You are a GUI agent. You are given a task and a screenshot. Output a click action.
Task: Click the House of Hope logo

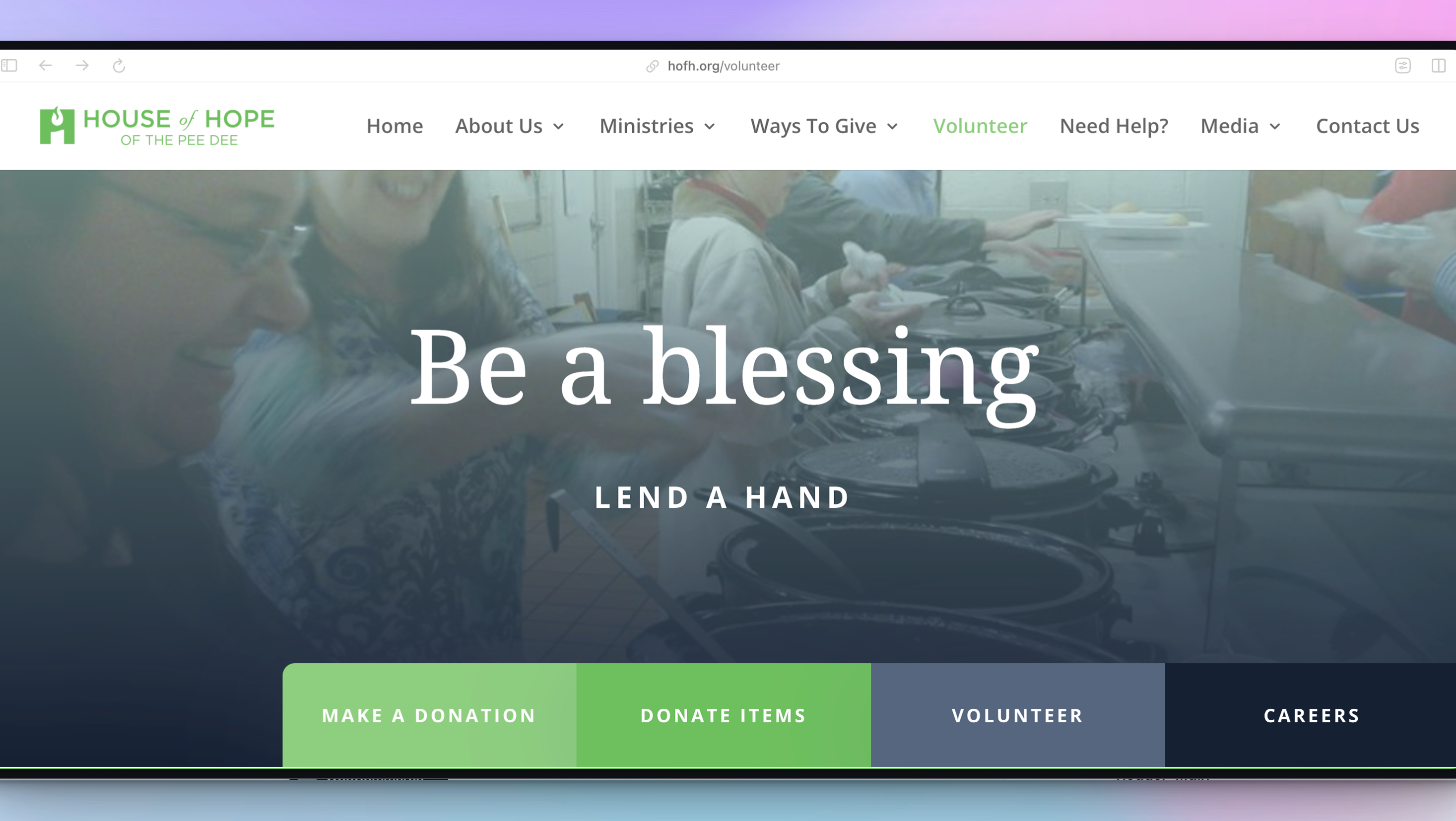[157, 126]
